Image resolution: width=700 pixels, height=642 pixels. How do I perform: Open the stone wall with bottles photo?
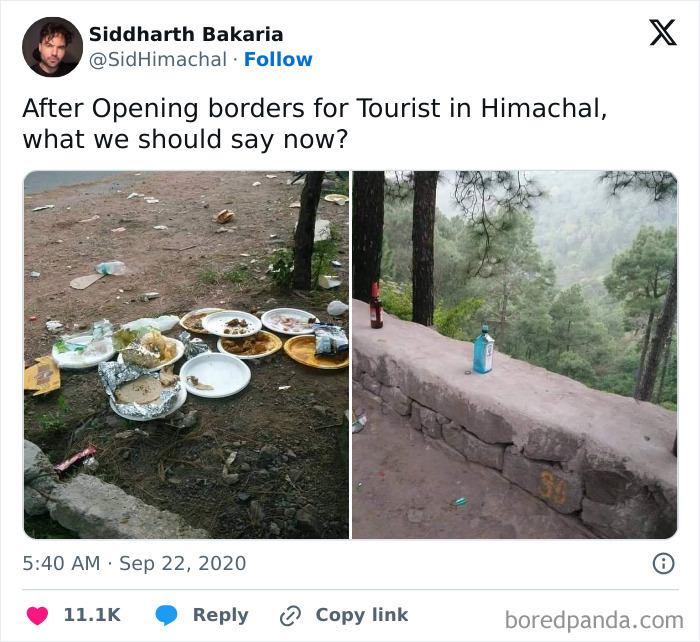pyautogui.click(x=514, y=355)
